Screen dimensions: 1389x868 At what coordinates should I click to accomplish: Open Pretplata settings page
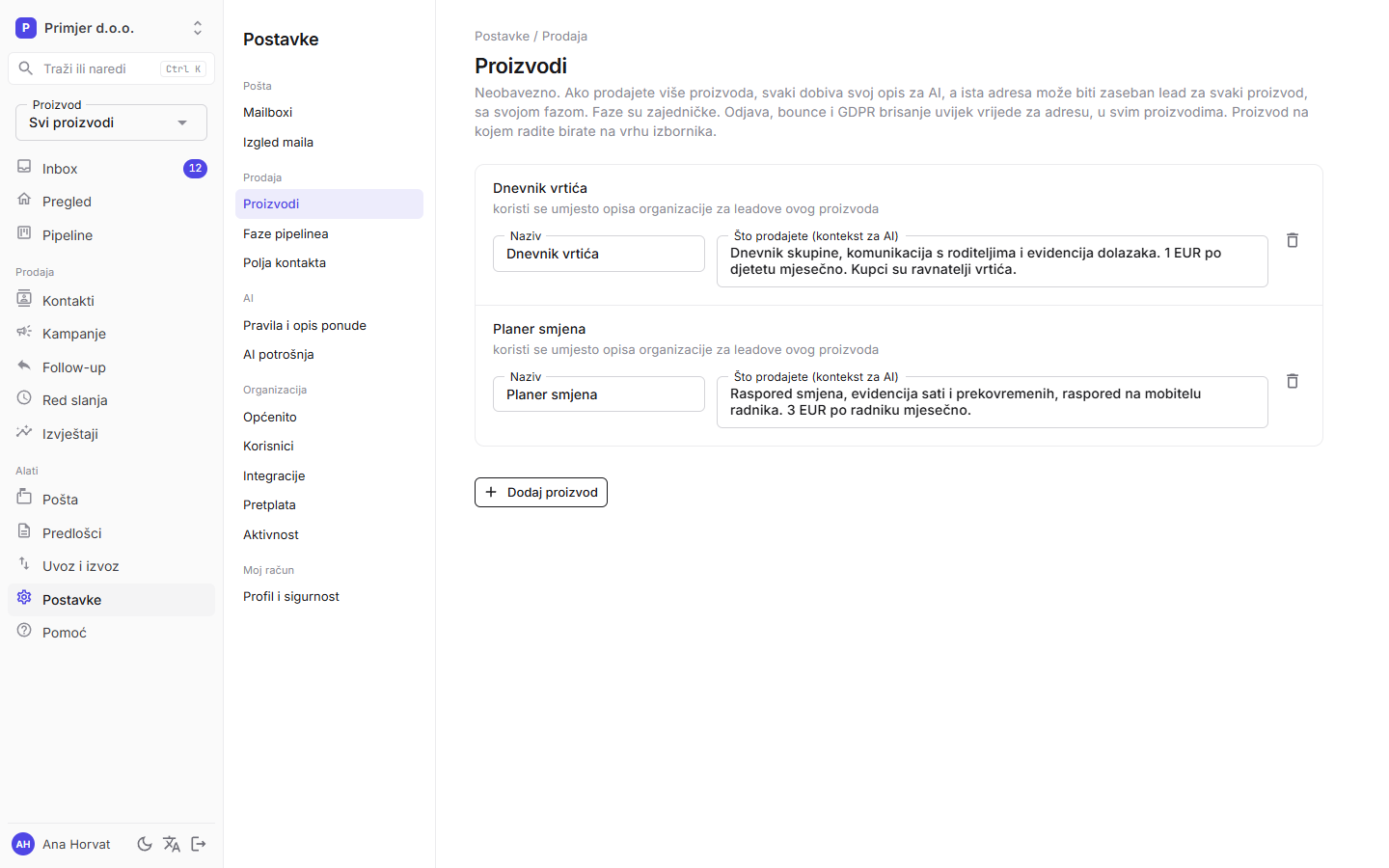pyautogui.click(x=329, y=504)
